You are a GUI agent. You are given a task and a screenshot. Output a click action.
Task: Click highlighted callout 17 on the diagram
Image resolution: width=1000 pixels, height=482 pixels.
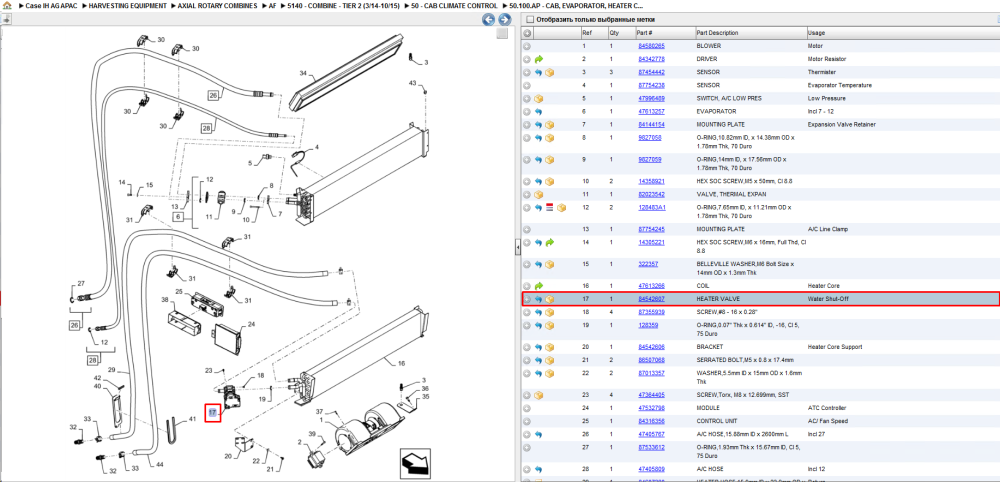pyautogui.click(x=212, y=414)
